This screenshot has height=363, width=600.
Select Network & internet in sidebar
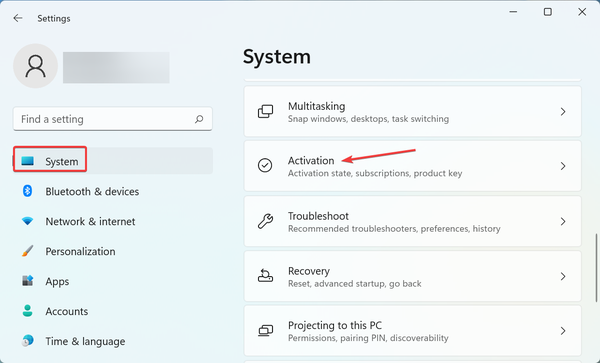(x=90, y=221)
